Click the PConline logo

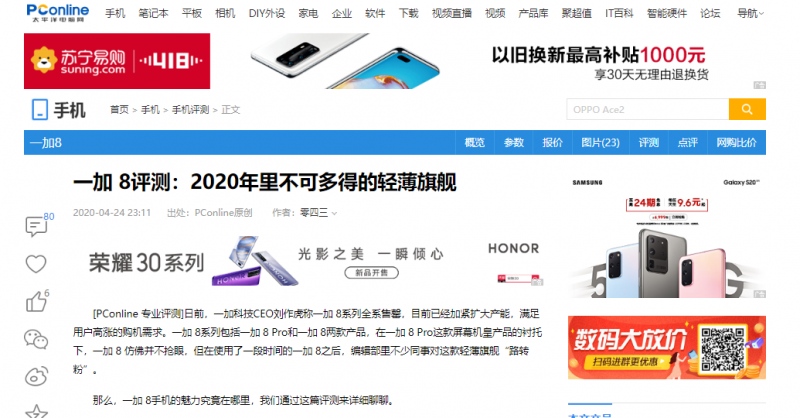(x=58, y=13)
